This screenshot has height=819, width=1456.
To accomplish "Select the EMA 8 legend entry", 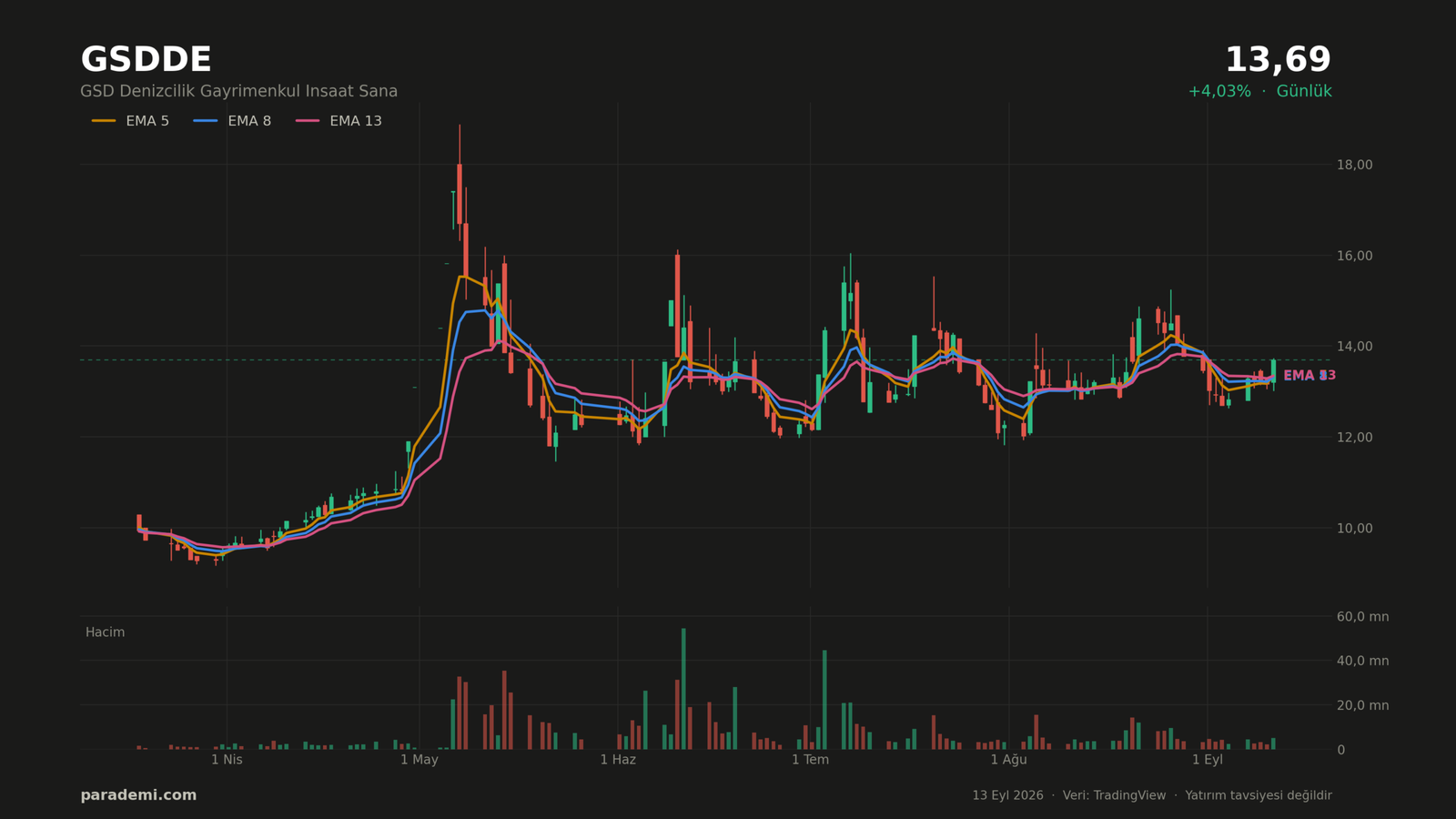I will (x=232, y=121).
